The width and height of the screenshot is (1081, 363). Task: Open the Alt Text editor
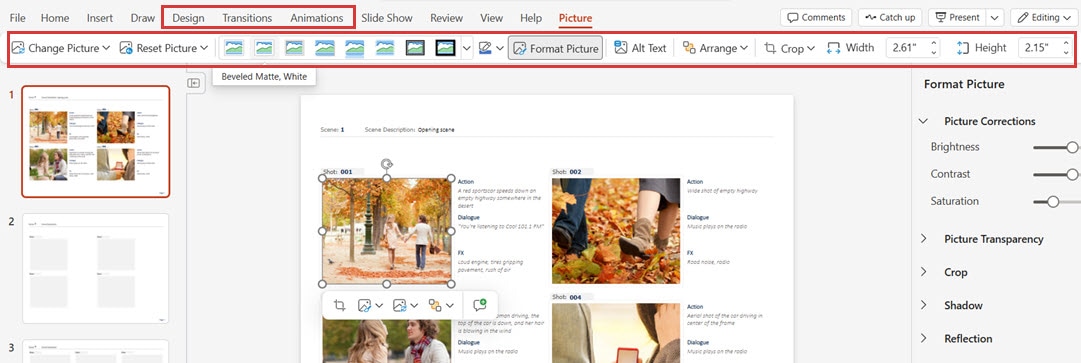click(640, 48)
